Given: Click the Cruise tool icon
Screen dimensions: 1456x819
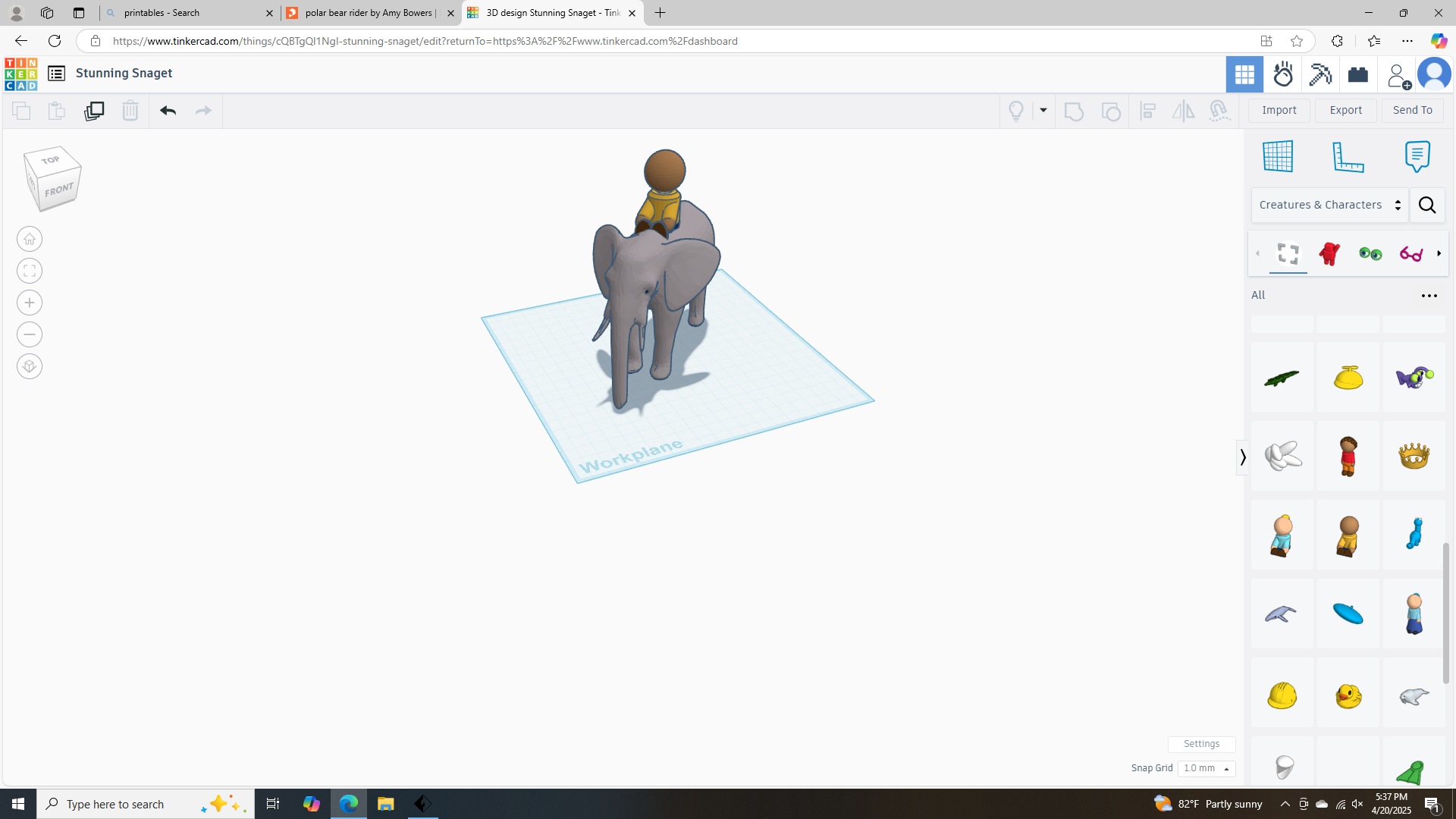Looking at the screenshot, I should pyautogui.click(x=1219, y=111).
